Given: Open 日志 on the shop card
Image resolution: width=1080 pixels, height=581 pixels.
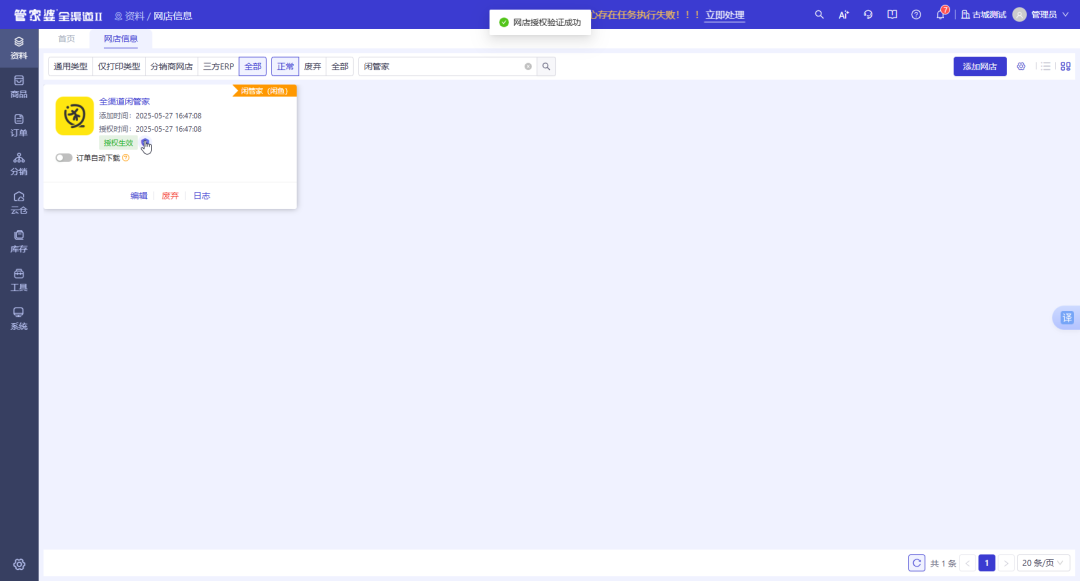Looking at the screenshot, I should point(202,196).
